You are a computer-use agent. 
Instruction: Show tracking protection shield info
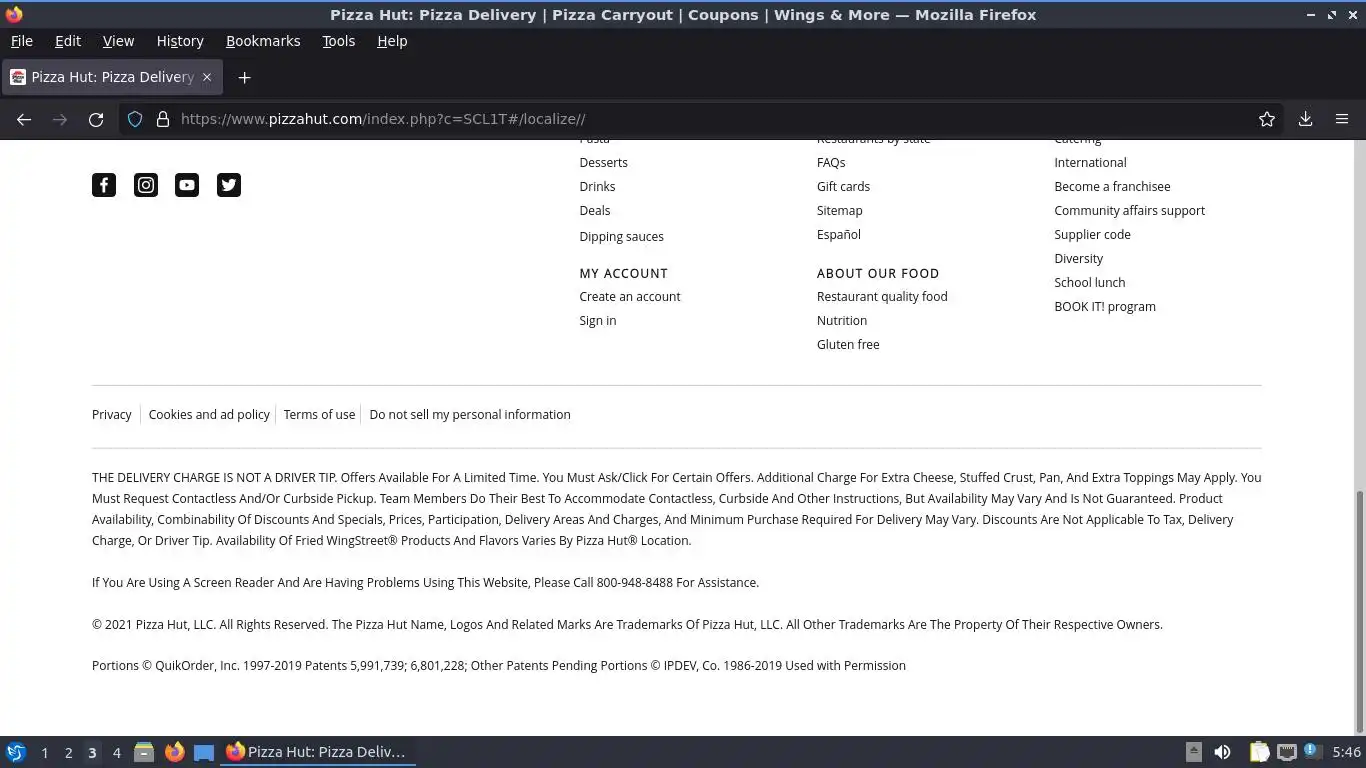[x=135, y=119]
